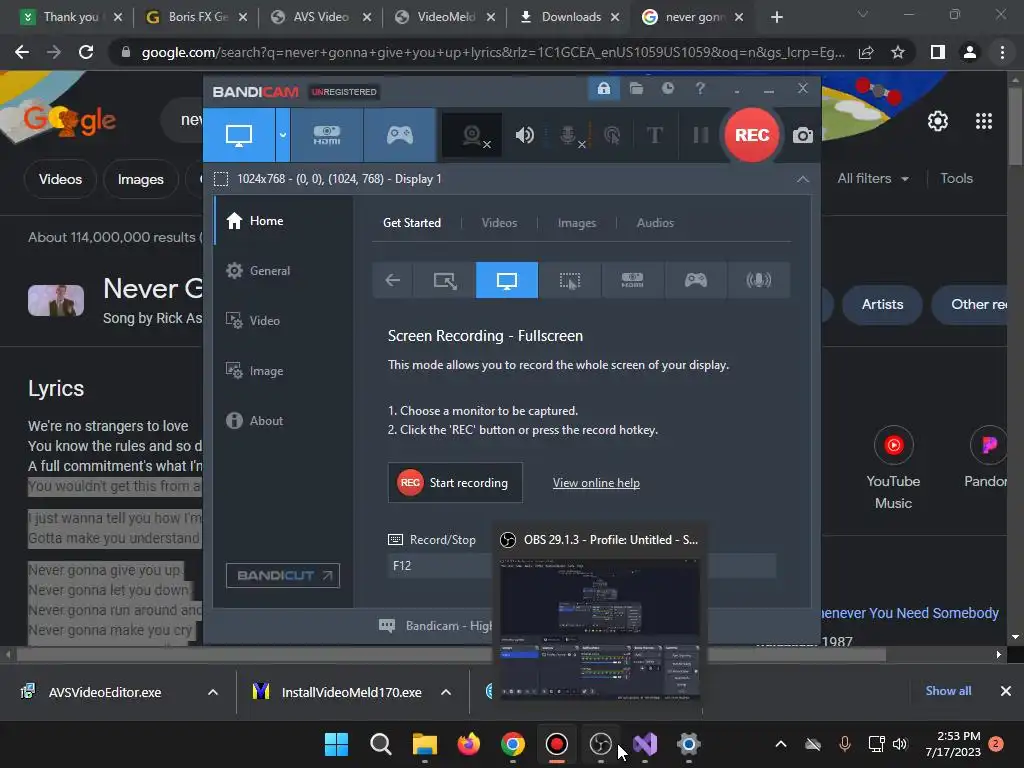The height and width of the screenshot is (768, 1024).
Task: Collapse the Bandicam panel with chevron
Action: pos(803,179)
